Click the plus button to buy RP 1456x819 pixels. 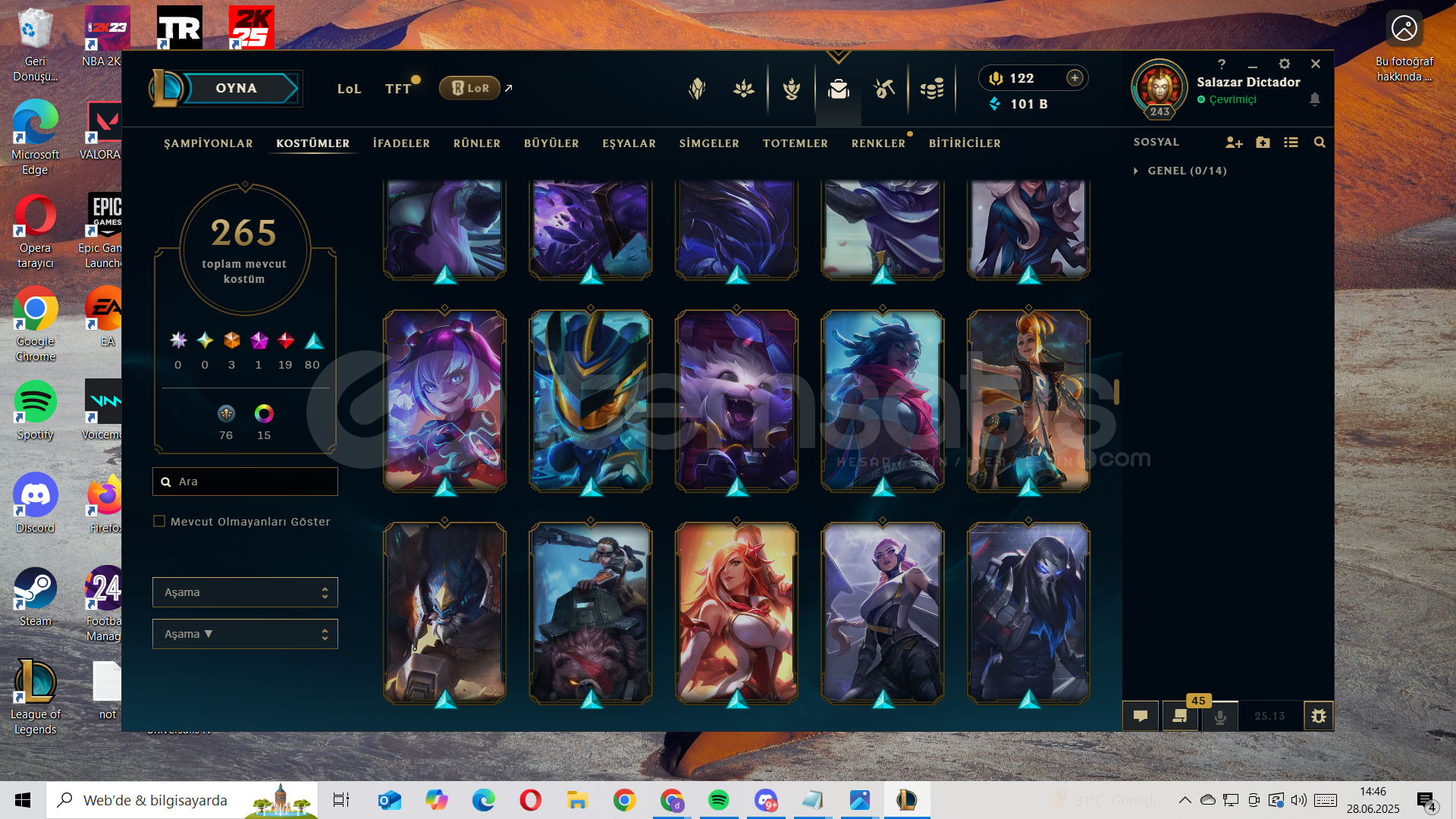tap(1075, 77)
